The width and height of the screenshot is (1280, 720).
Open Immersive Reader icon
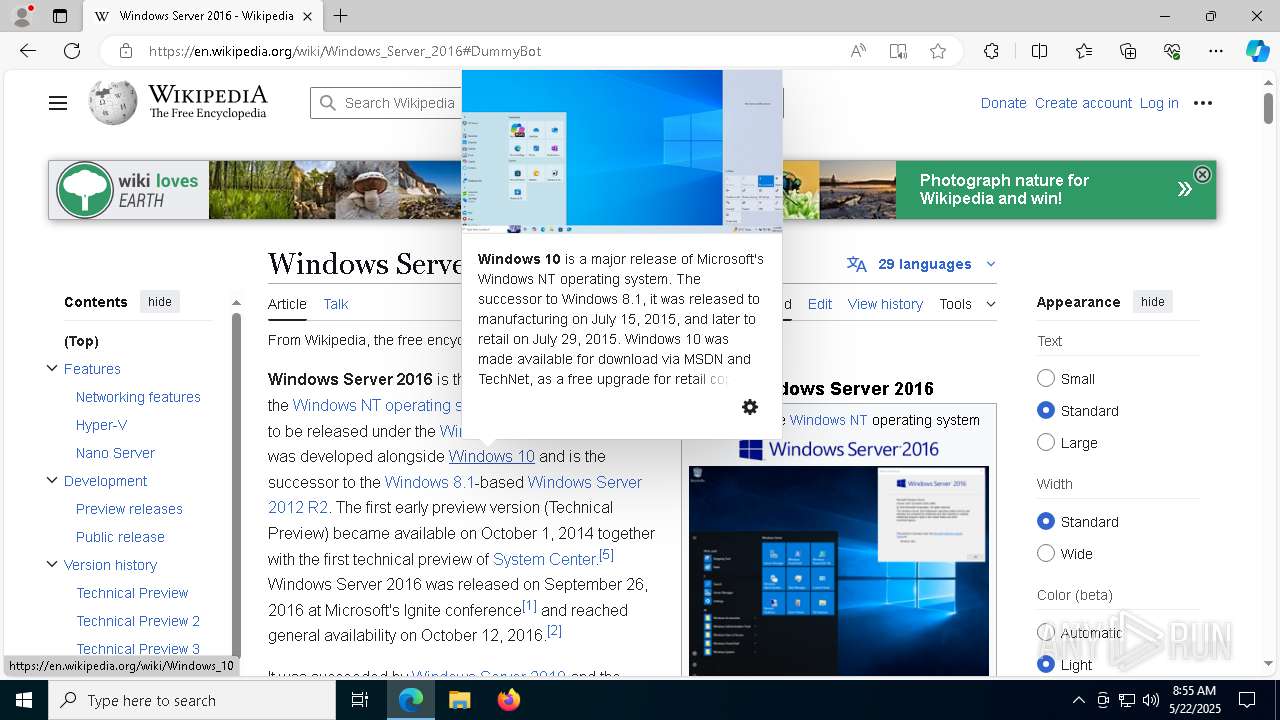point(898,51)
